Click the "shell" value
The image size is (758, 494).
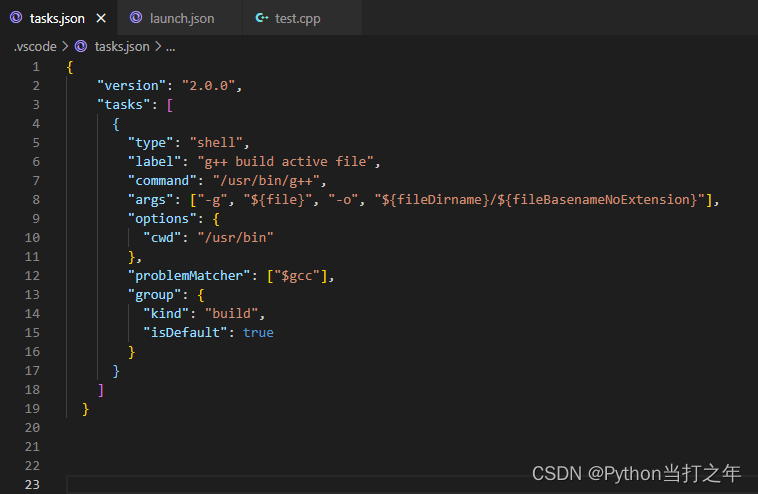[x=216, y=143]
